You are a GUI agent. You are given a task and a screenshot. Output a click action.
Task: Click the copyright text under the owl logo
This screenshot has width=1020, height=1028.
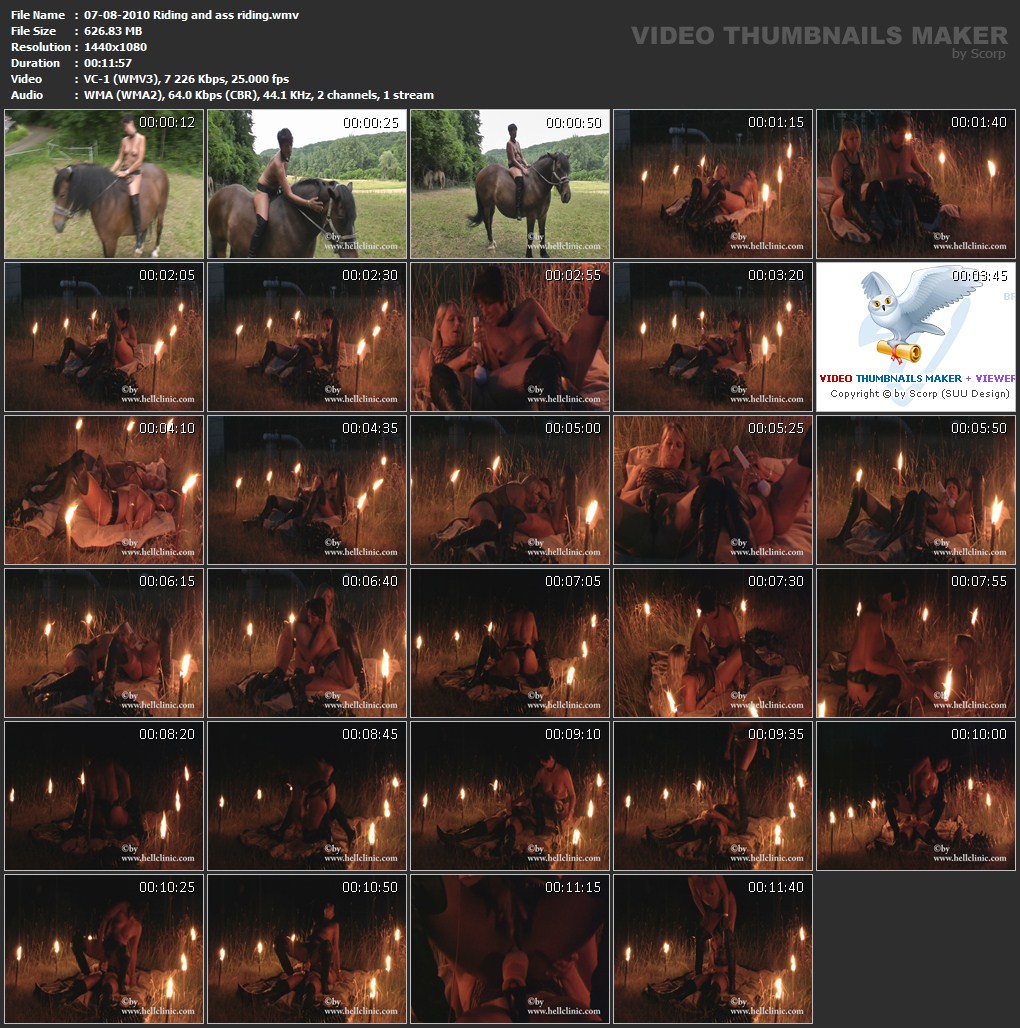920,394
